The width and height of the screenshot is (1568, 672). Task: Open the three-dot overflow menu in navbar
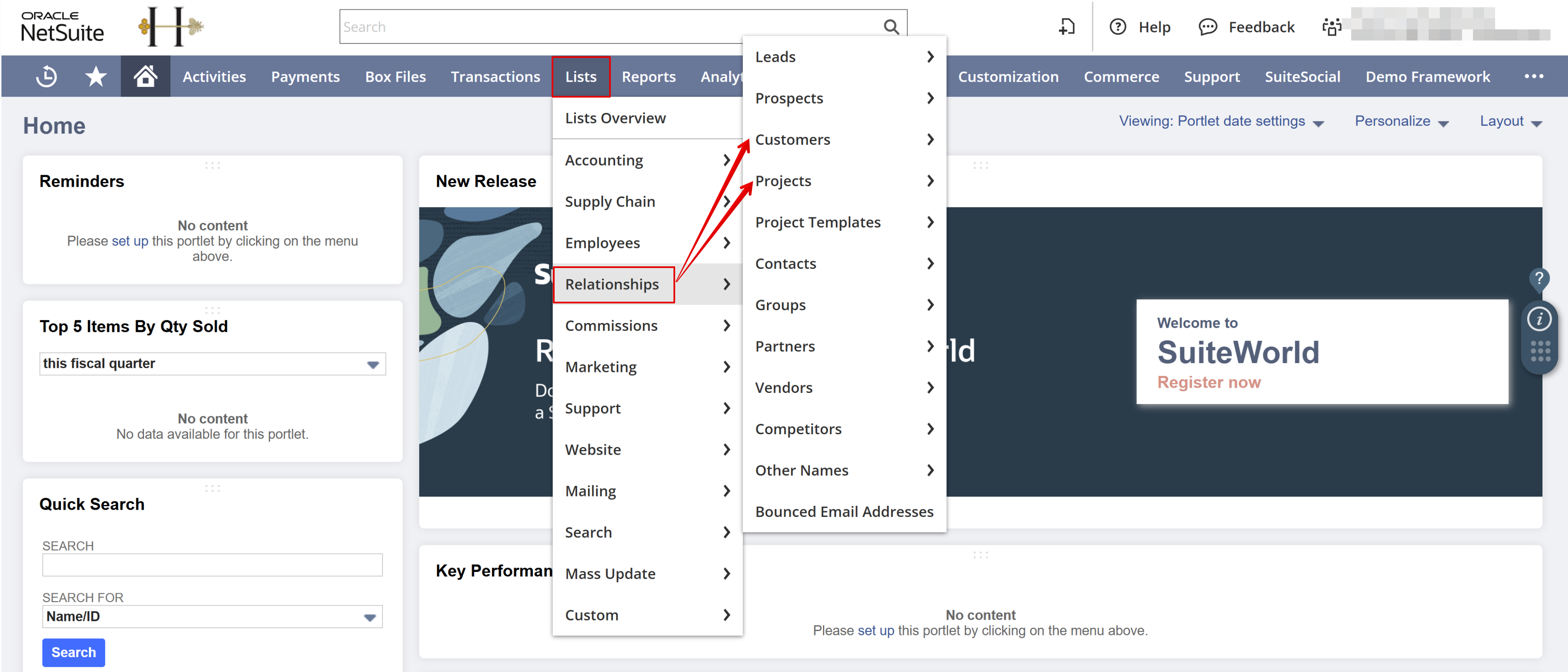(1533, 77)
